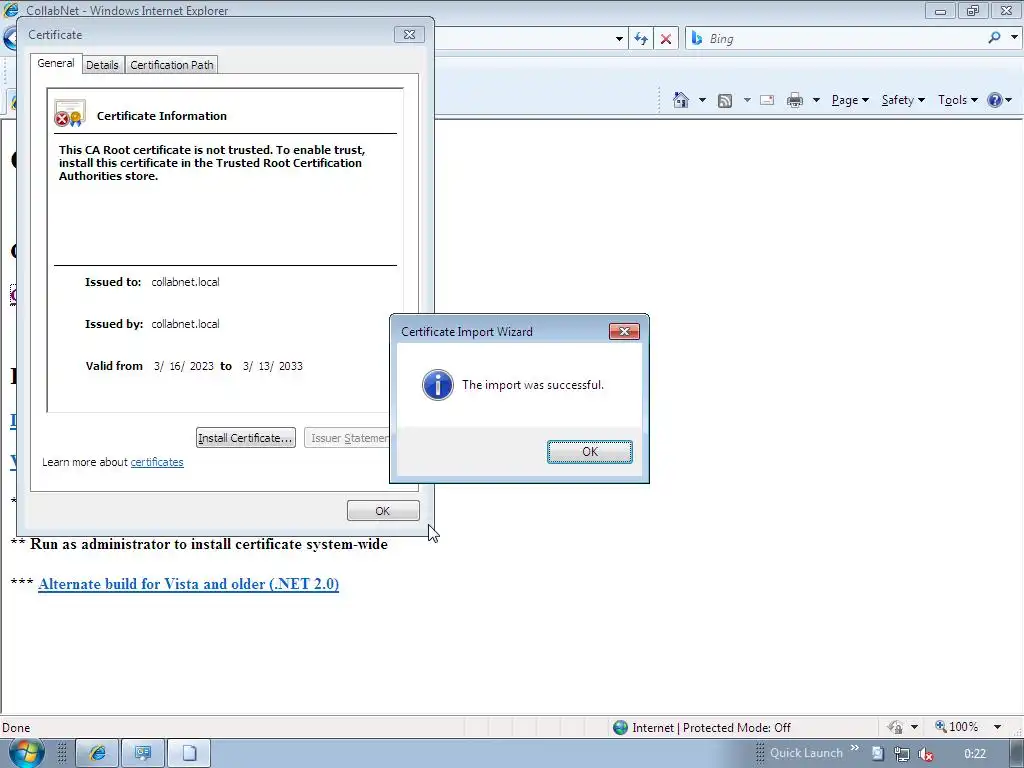Click the certificate error icon in dialog
The image size is (1024, 768).
click(70, 114)
